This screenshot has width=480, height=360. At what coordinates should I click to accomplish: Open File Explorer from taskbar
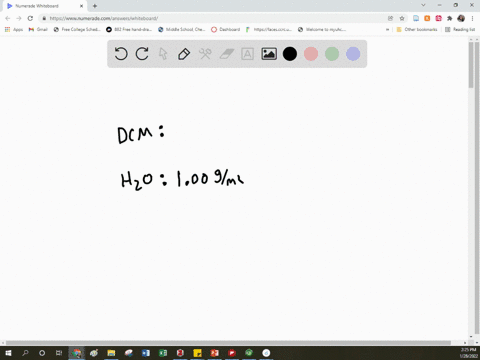[111, 353]
